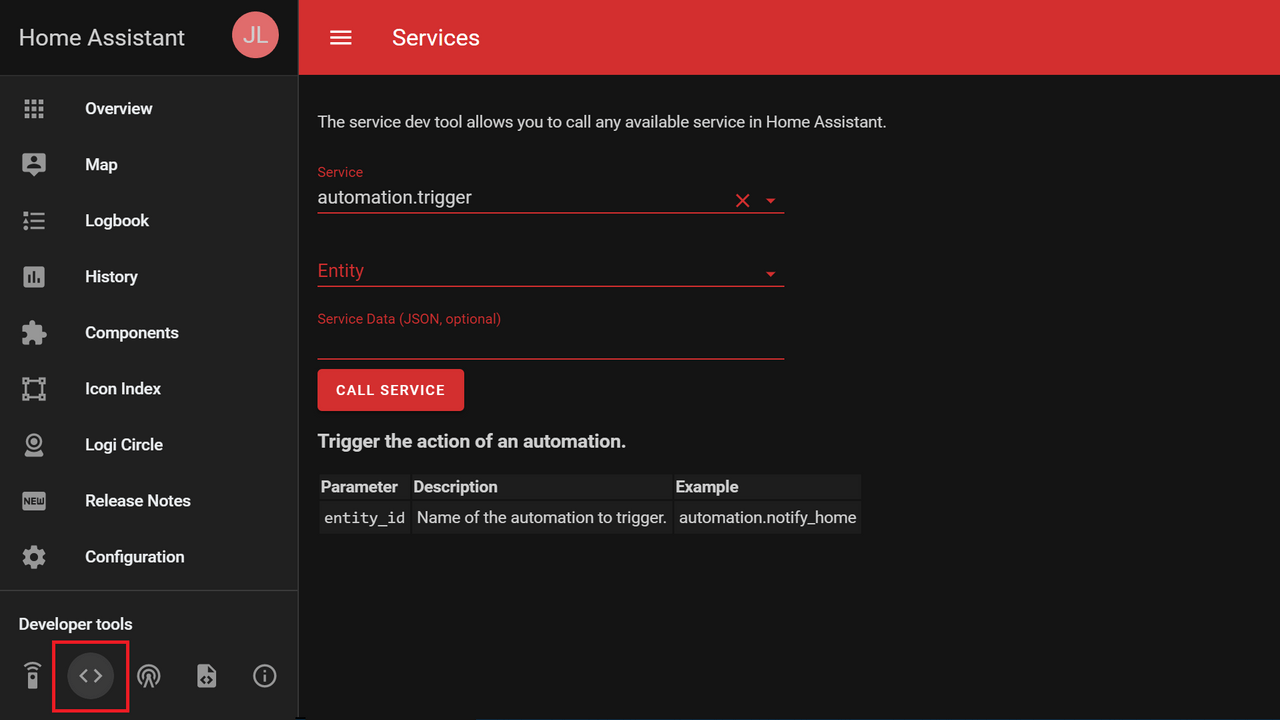Open the JL user profile badge

(255, 35)
